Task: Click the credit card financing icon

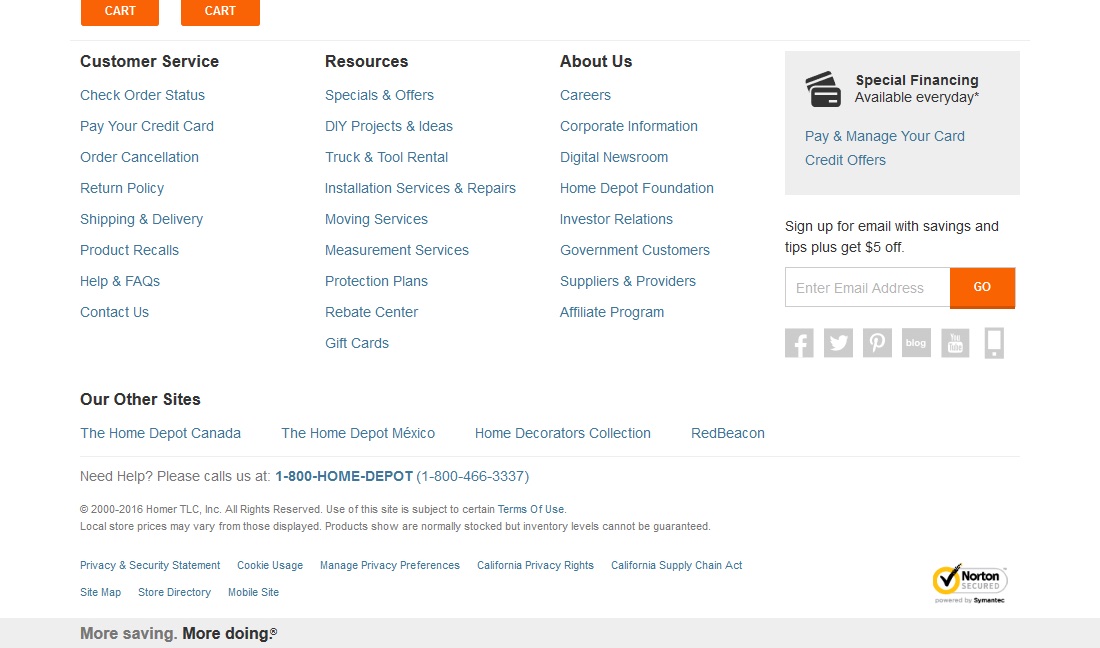Action: 824,89
